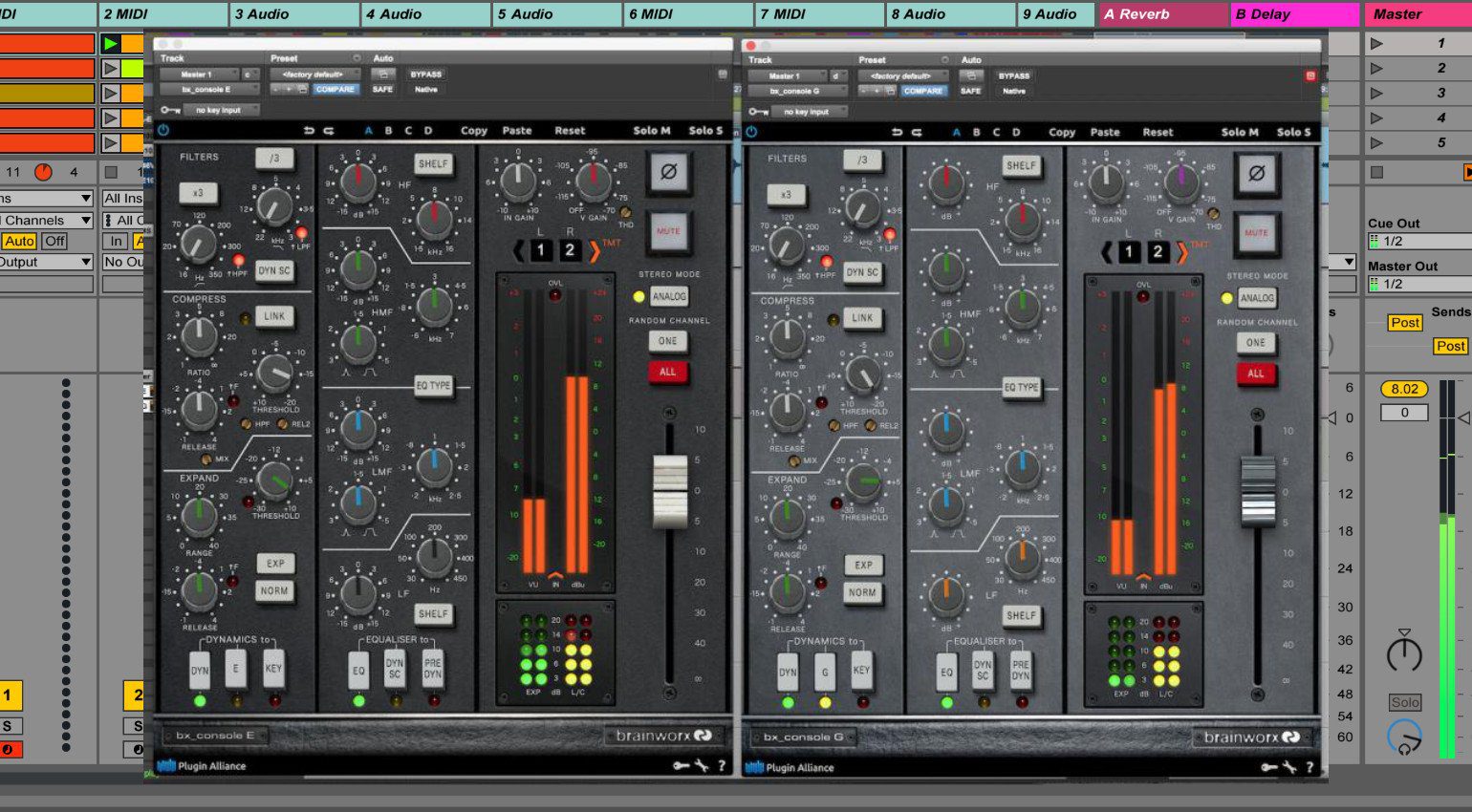Toggle compressor LINK in bx_console E
1472x812 pixels.
274,315
